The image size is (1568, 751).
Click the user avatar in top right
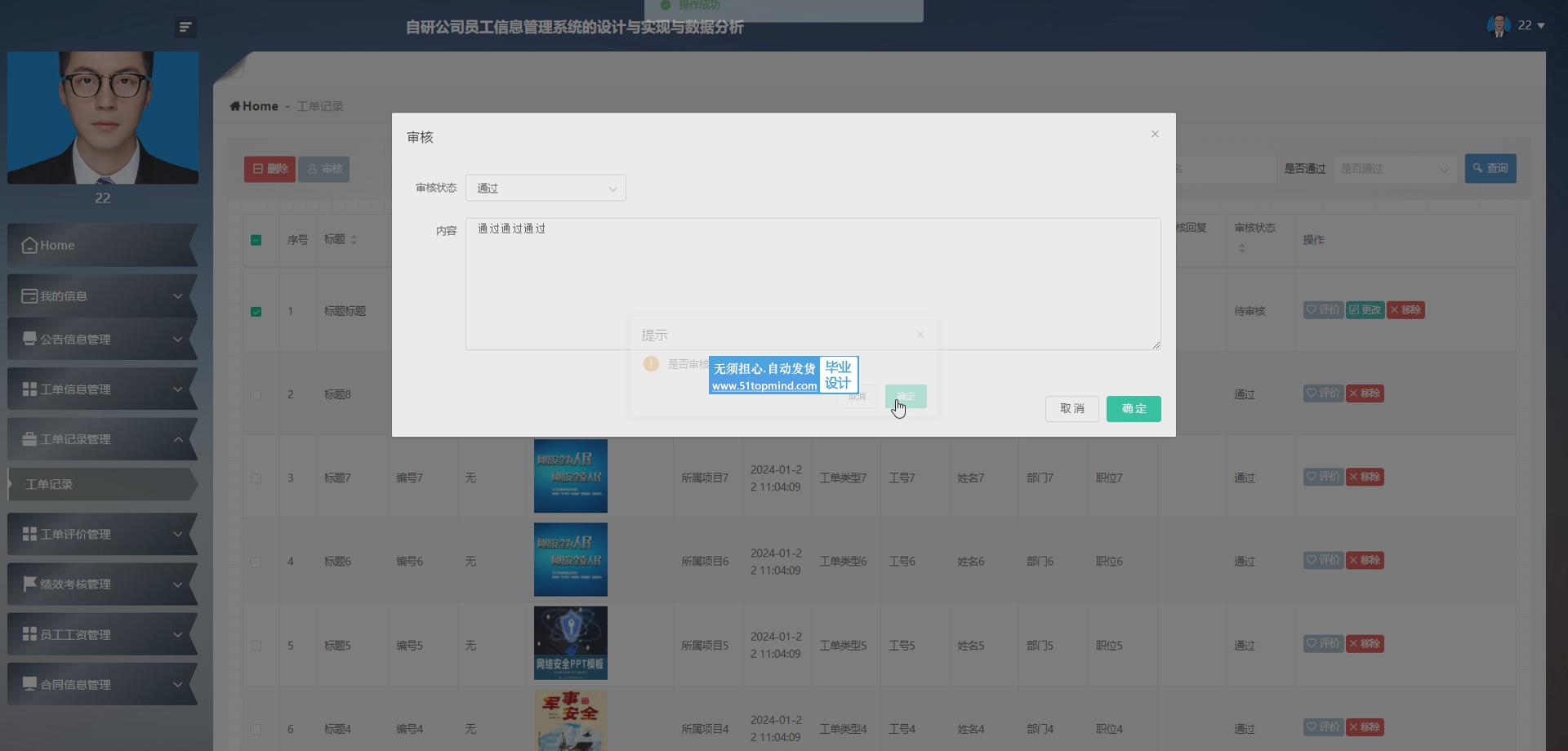click(x=1499, y=26)
